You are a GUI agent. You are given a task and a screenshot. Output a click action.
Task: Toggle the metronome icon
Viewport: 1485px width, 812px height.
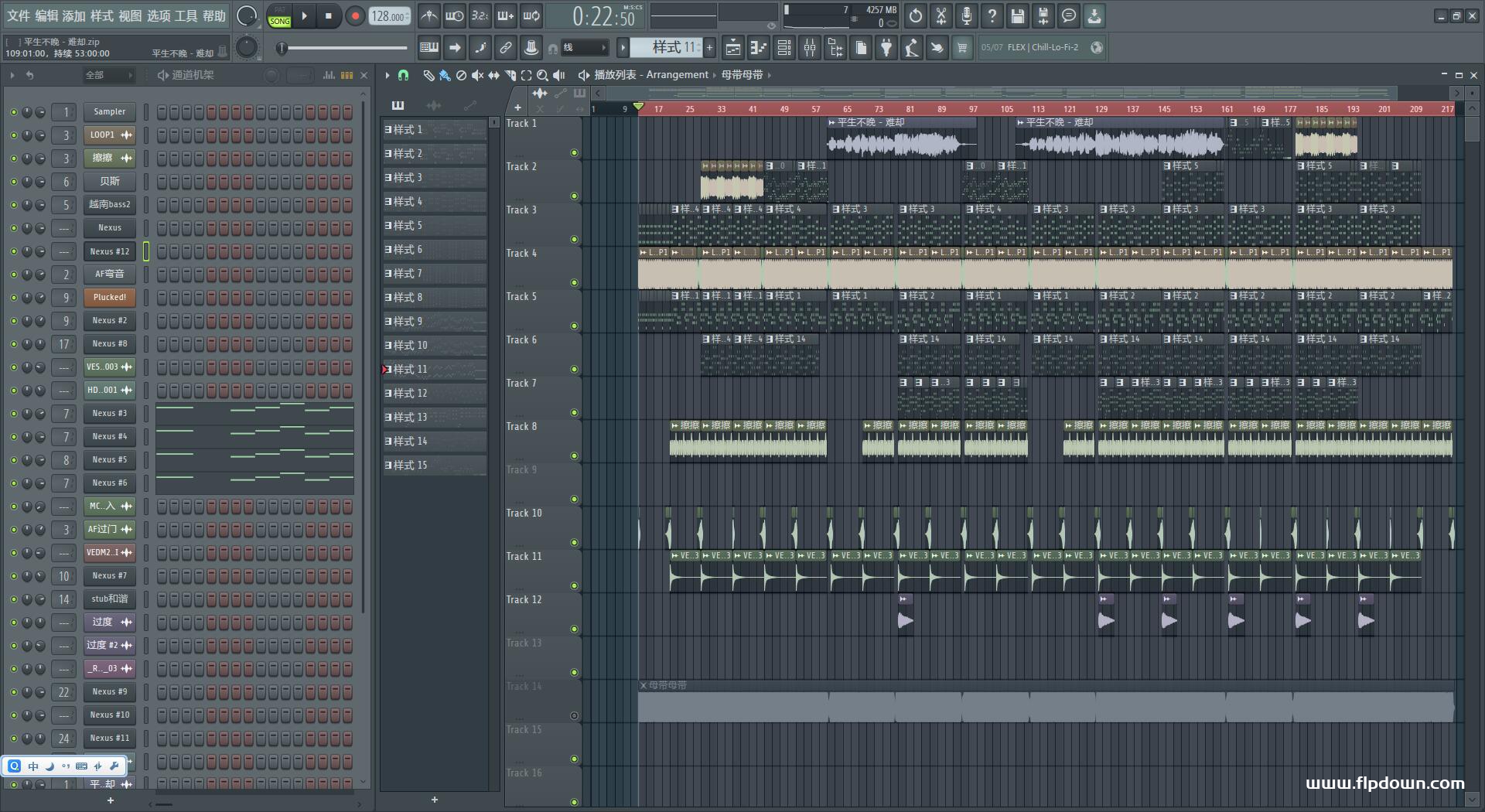coord(429,15)
